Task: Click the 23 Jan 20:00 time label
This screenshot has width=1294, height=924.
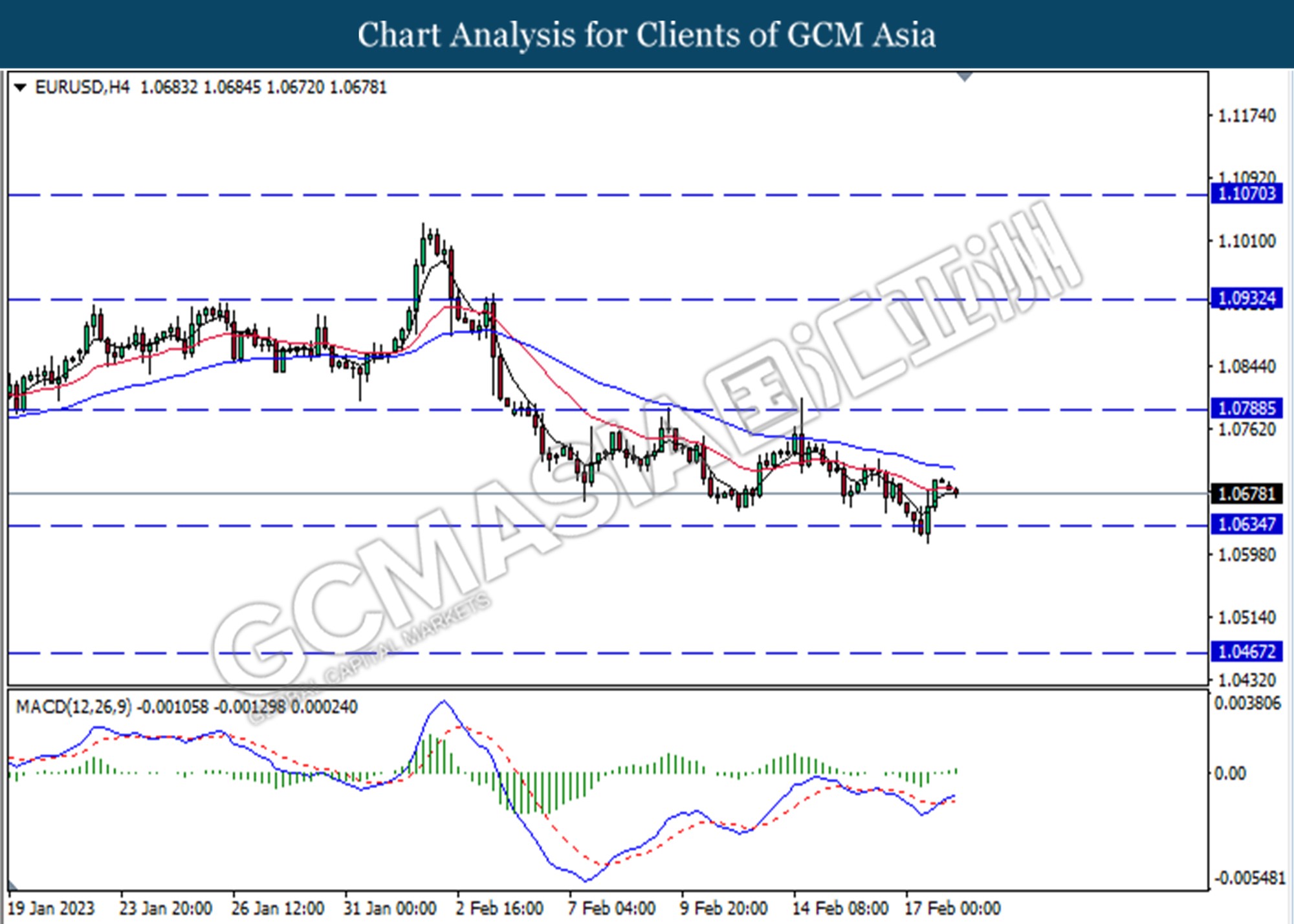Action: [166, 908]
